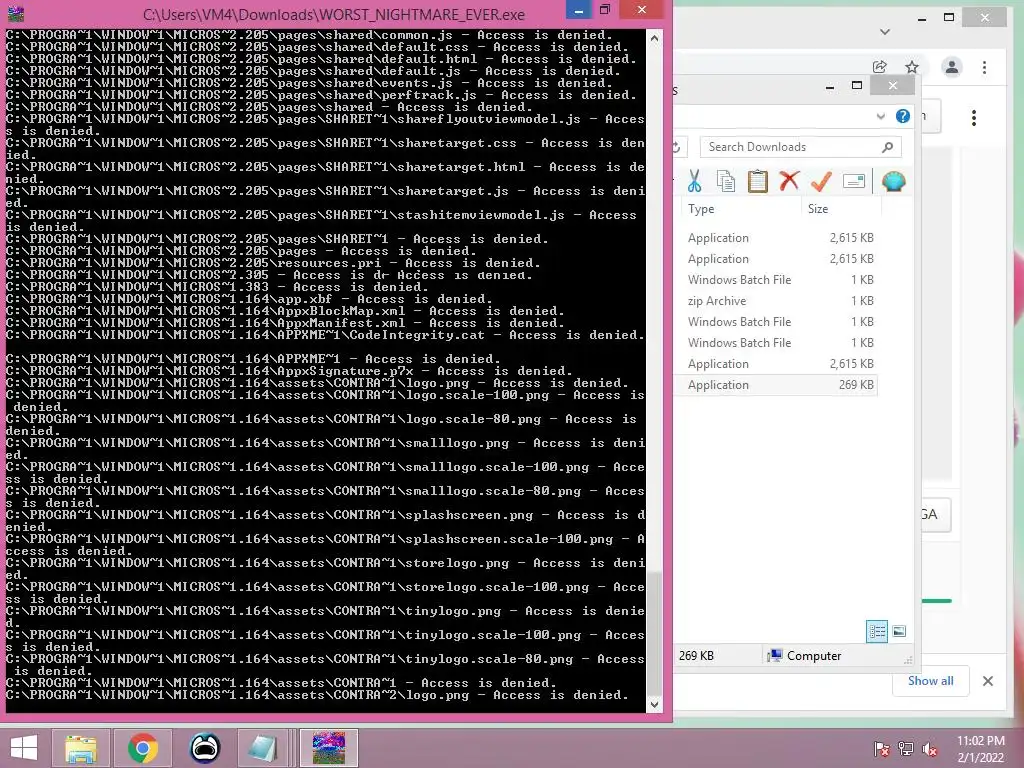Click the console title WORST_NIGHTMARE_EVER.exe
1024x768 pixels.
(x=334, y=14)
